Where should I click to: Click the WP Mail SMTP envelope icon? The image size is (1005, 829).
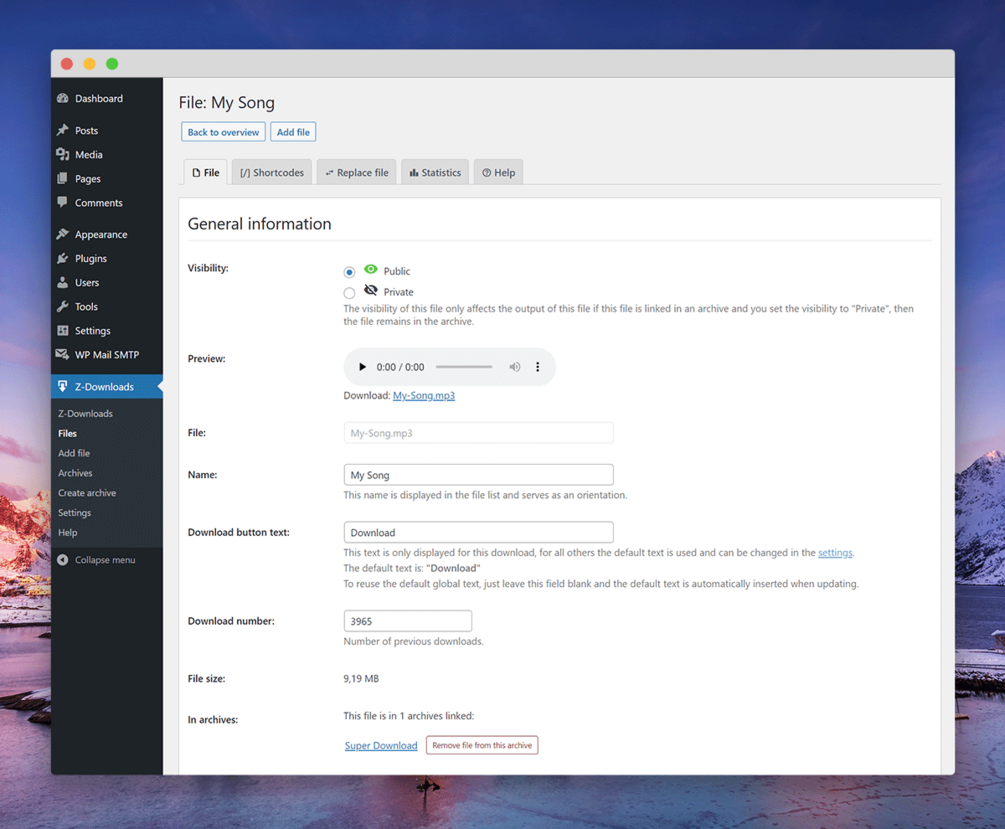coord(62,355)
